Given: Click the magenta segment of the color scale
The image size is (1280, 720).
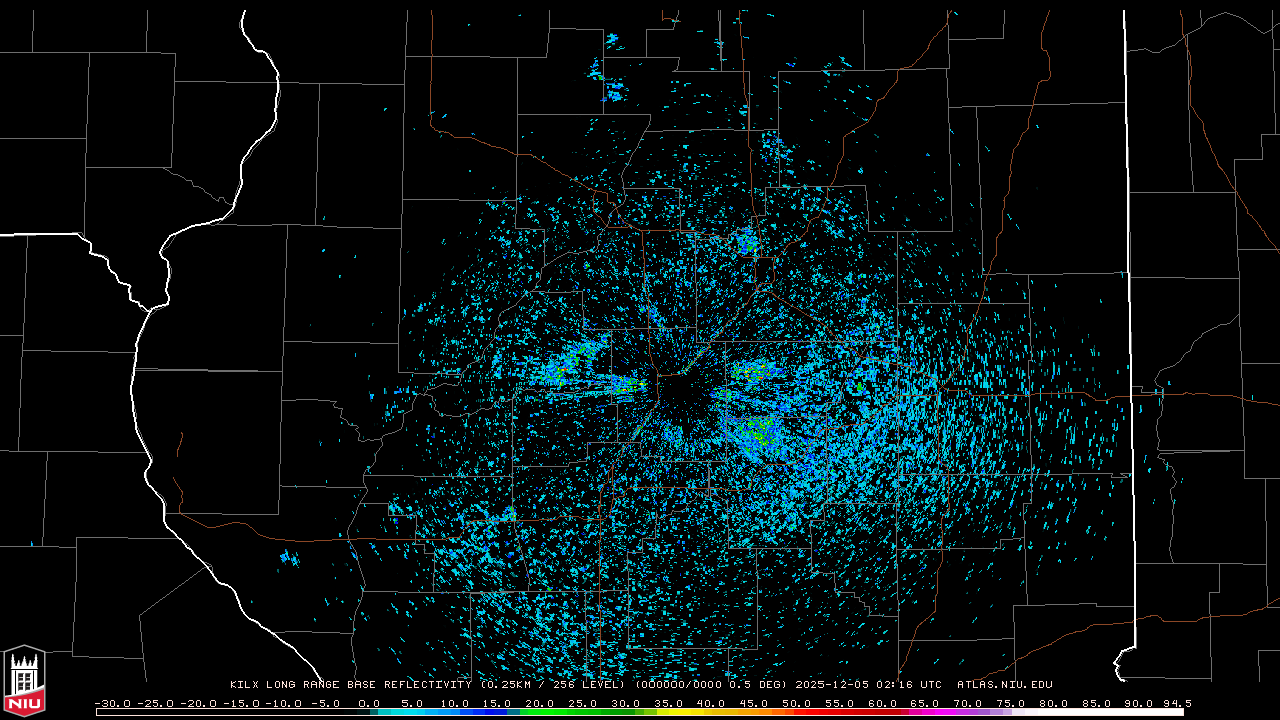Looking at the screenshot, I should 940,712.
